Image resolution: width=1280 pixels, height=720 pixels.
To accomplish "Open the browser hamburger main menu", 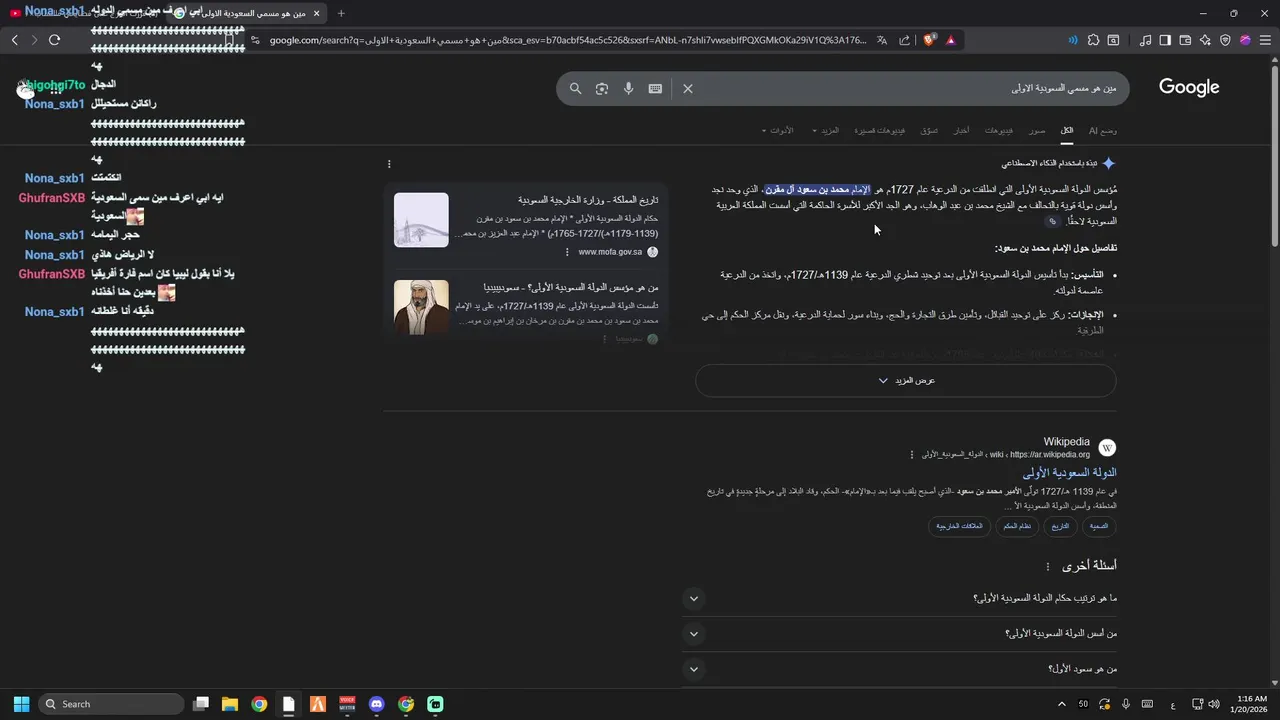I will pos(1265,40).
